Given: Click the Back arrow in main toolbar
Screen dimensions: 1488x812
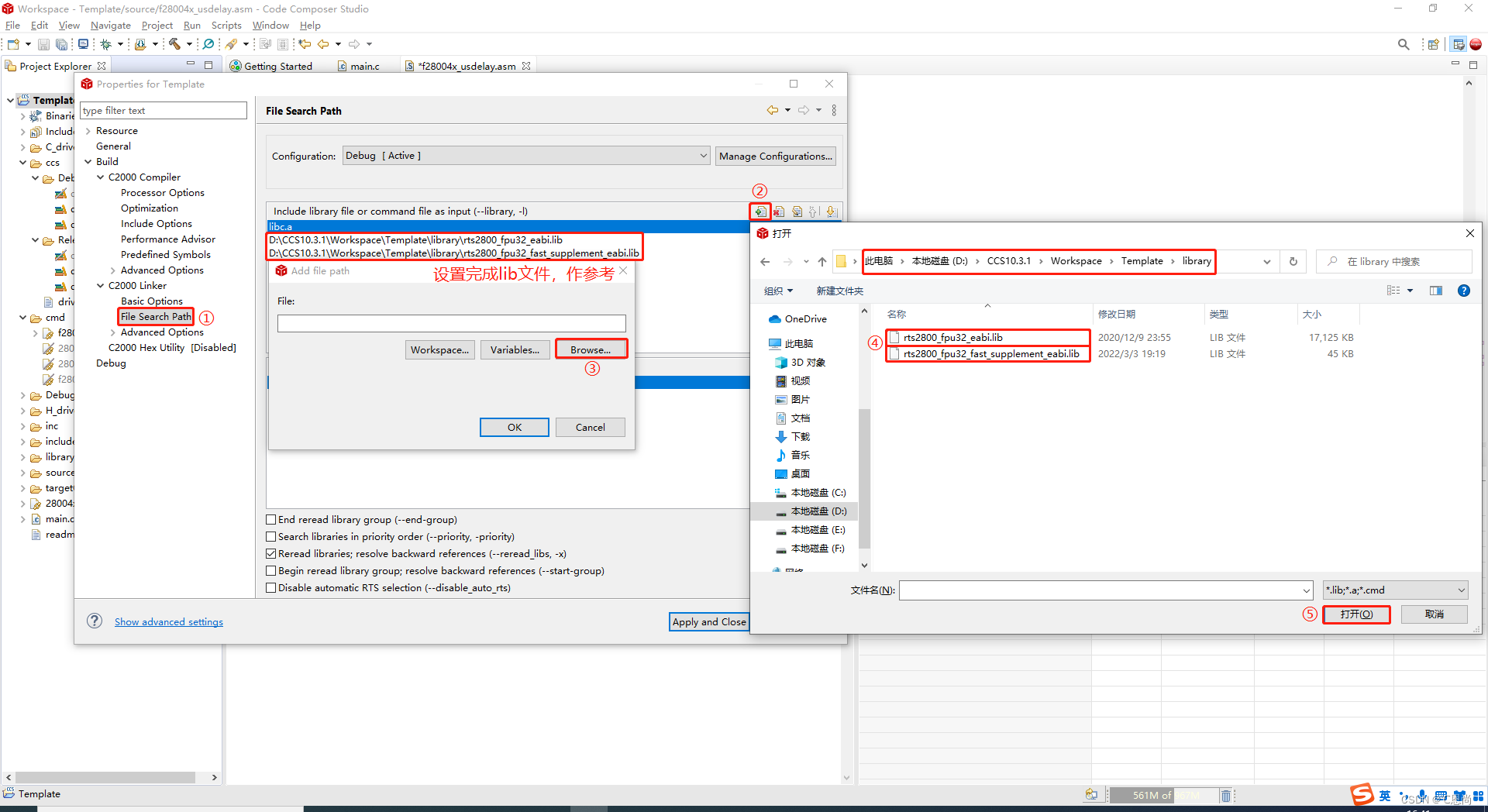Looking at the screenshot, I should [x=323, y=44].
